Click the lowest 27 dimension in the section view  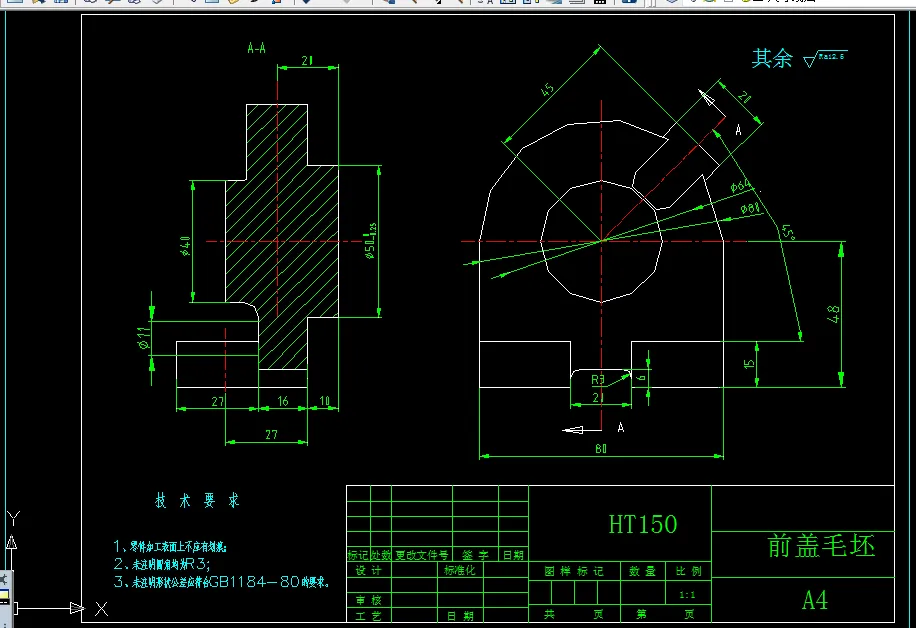pyautogui.click(x=271, y=435)
